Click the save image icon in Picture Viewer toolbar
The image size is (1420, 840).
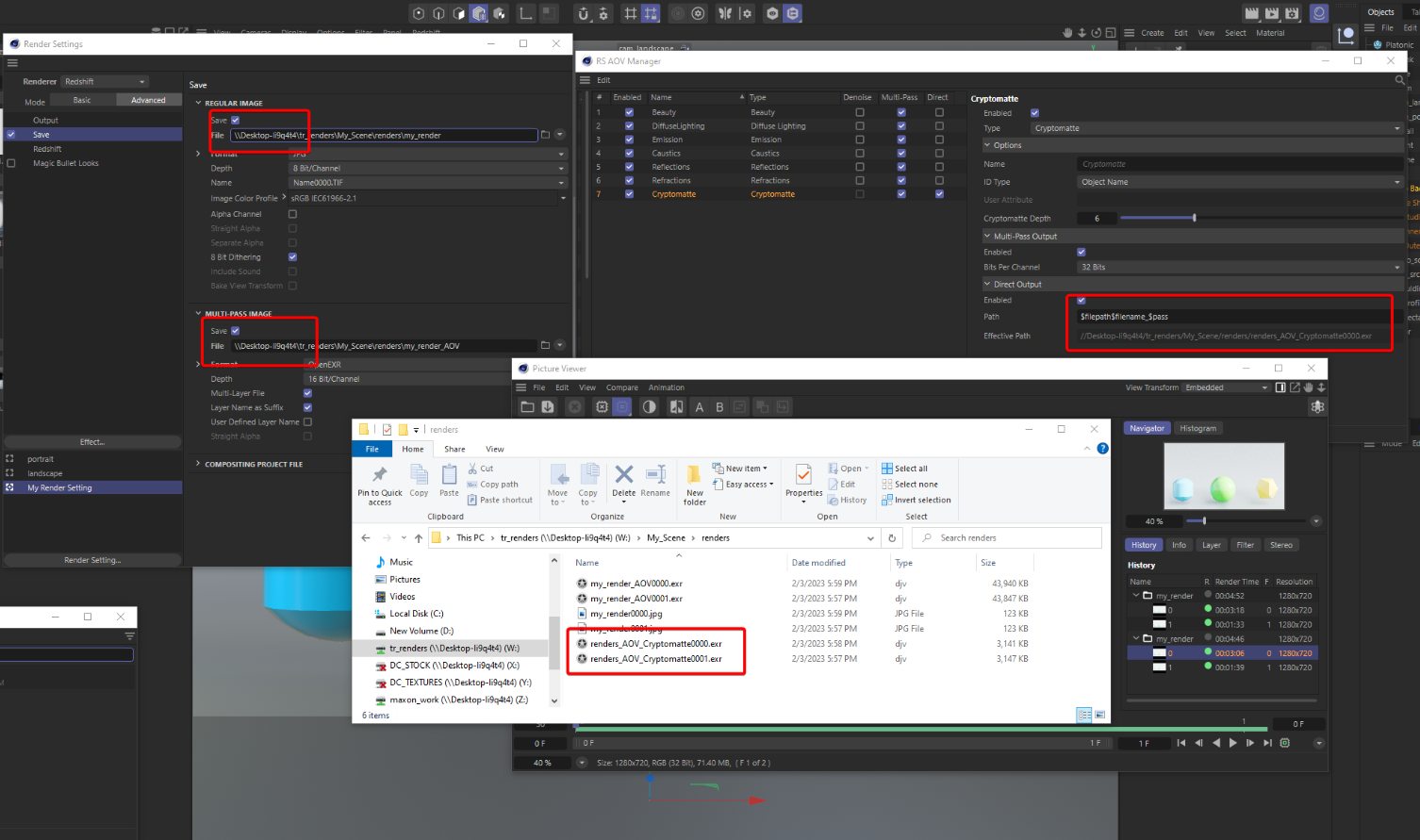[548, 406]
